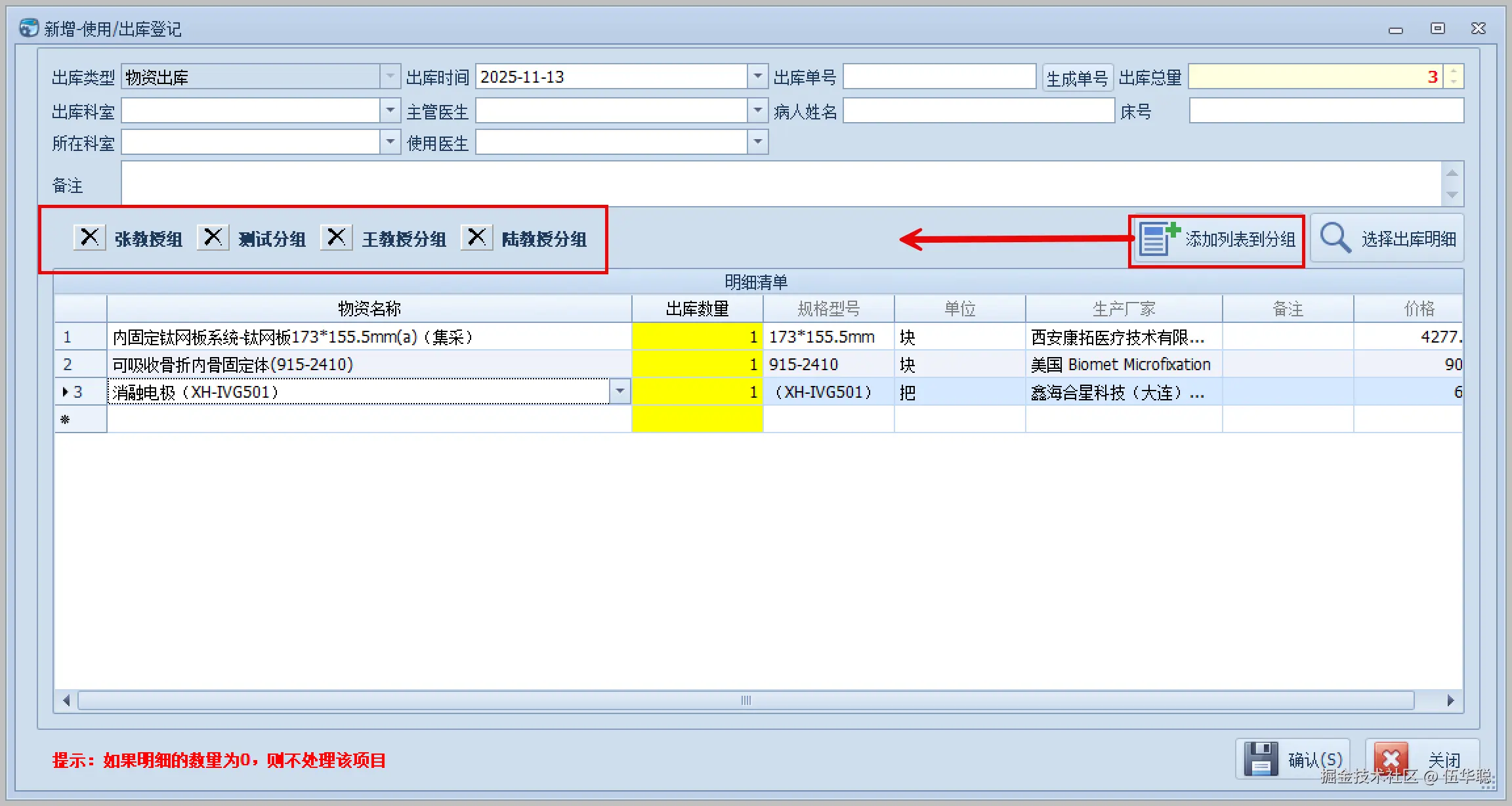The image size is (1512, 806).
Task: Click the 物资名称 column header
Action: point(369,308)
